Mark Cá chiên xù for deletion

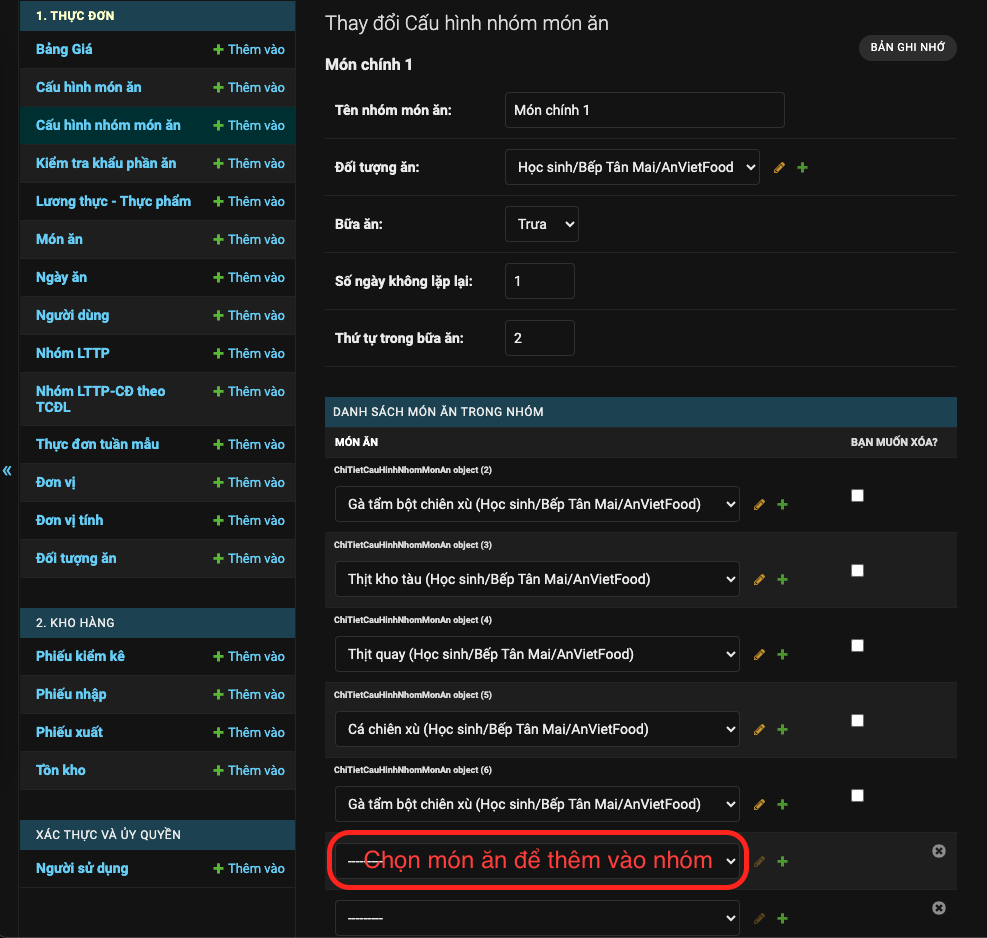point(857,720)
